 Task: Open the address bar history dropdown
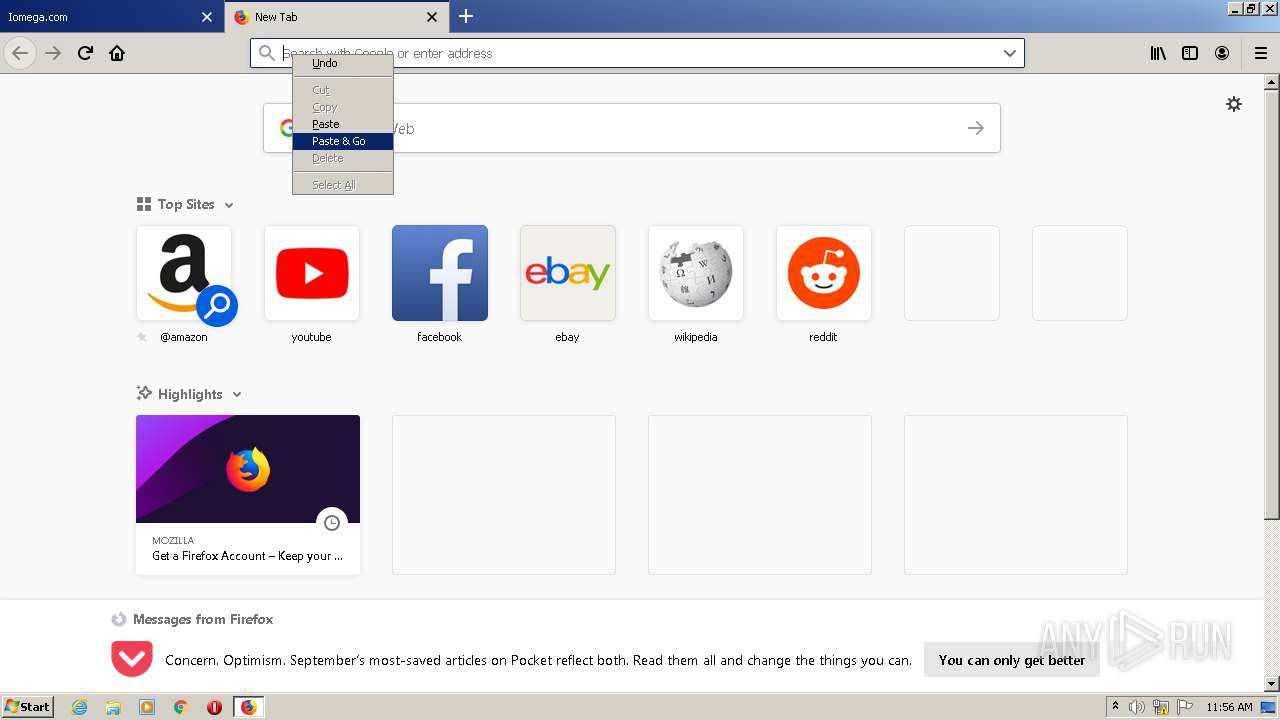[1010, 53]
